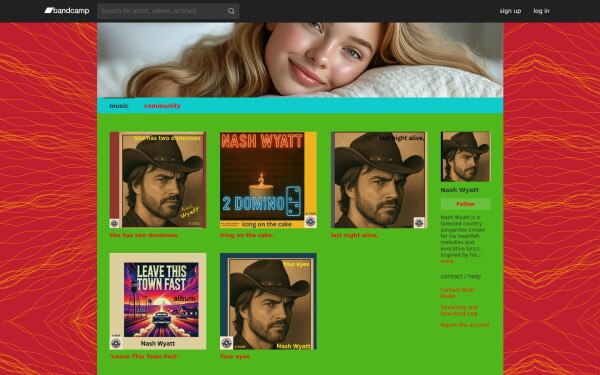Click the Nash Wyatt profile photo in sidebar

(x=465, y=157)
